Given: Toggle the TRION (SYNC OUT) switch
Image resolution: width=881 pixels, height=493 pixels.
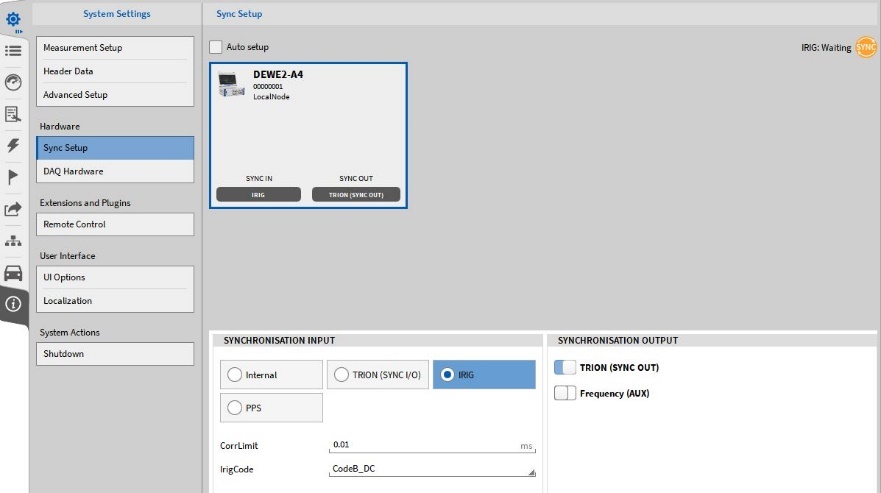Looking at the screenshot, I should (x=565, y=367).
